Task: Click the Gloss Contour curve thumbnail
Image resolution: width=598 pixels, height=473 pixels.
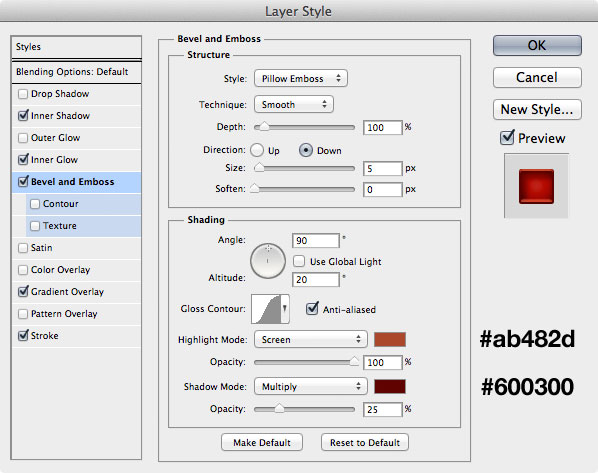Action: click(266, 309)
